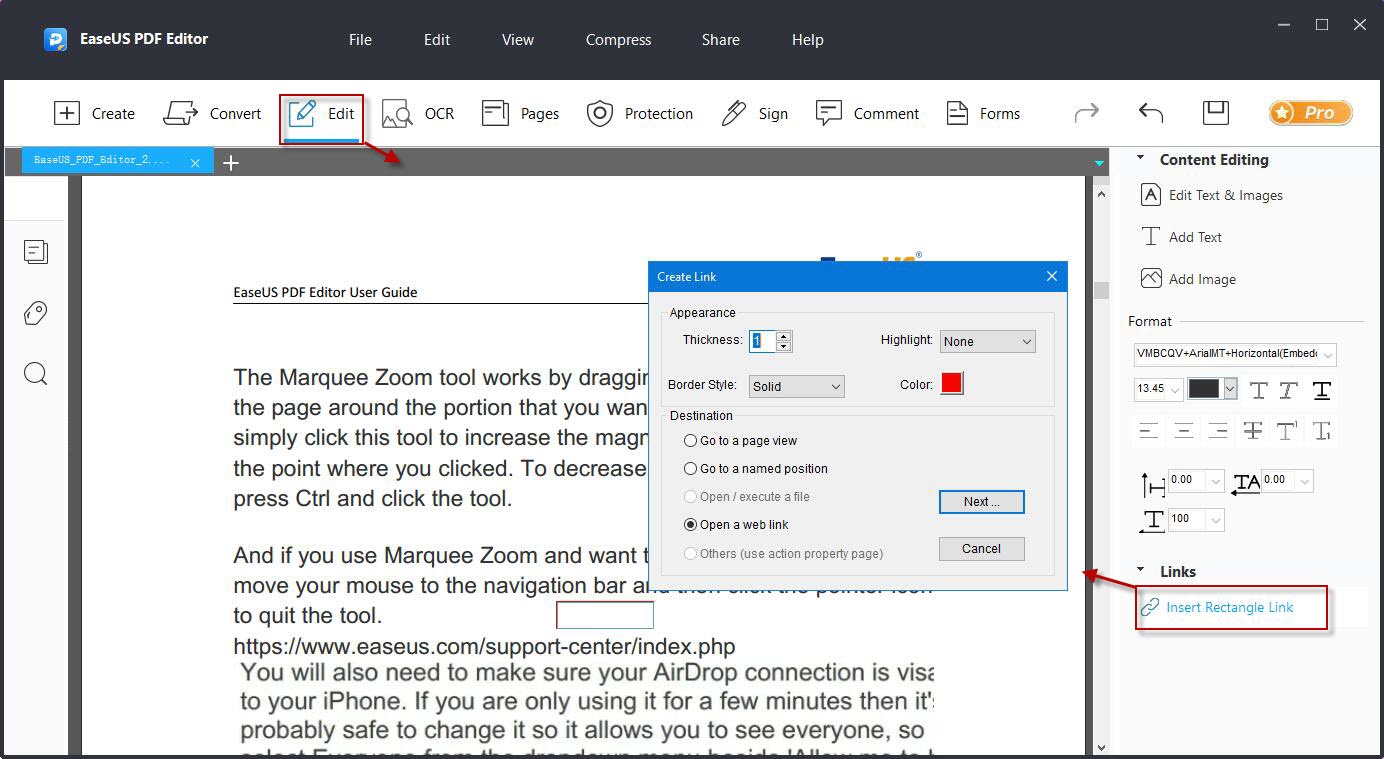Click the Thickness input field
The width and height of the screenshot is (1384, 759).
click(762, 341)
